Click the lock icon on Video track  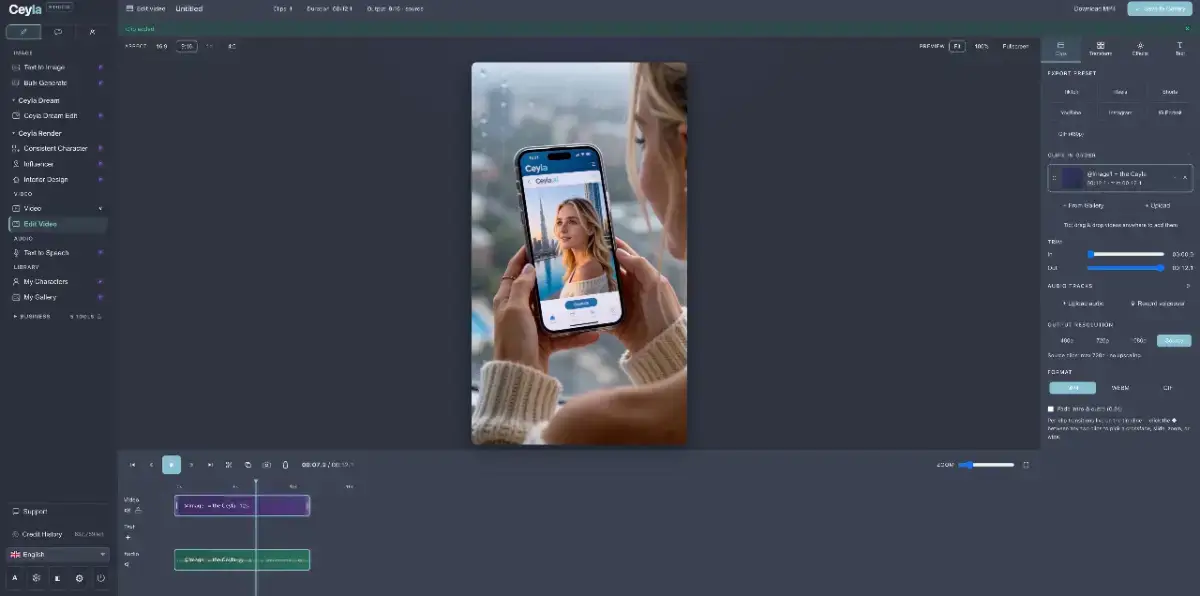point(138,510)
